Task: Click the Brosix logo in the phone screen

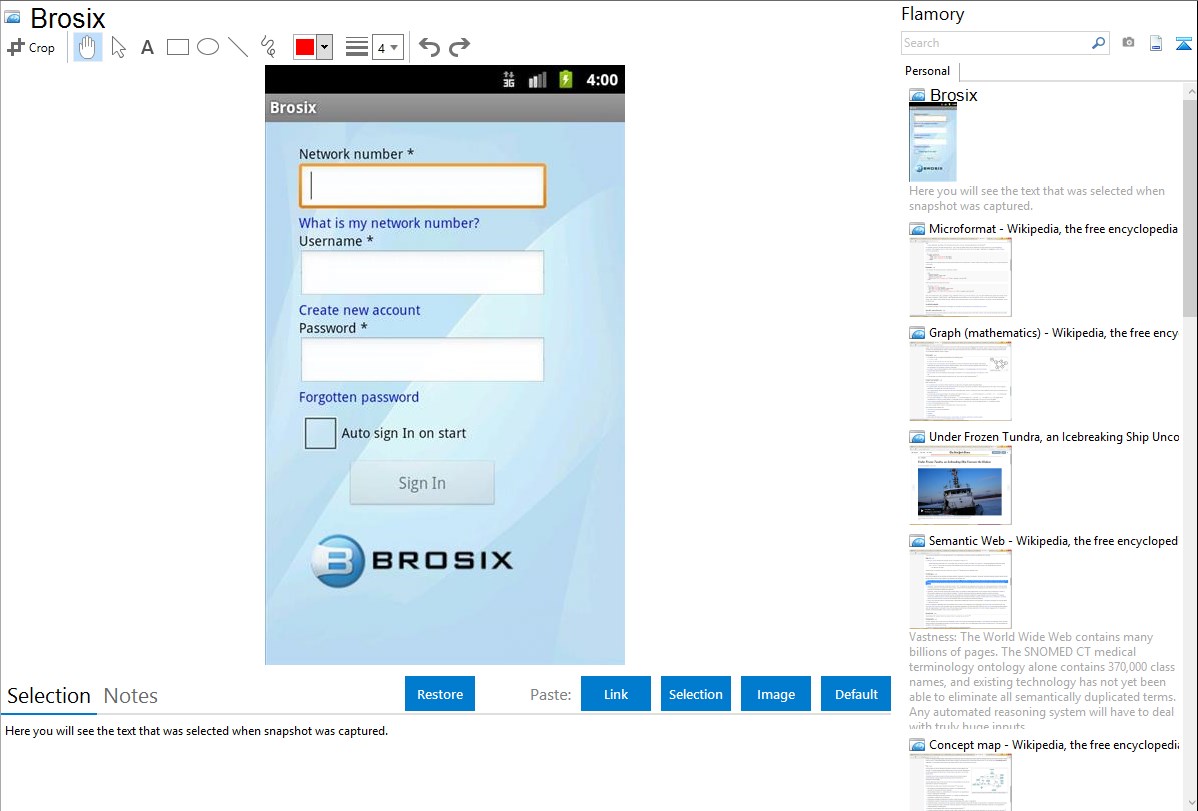Action: click(413, 561)
